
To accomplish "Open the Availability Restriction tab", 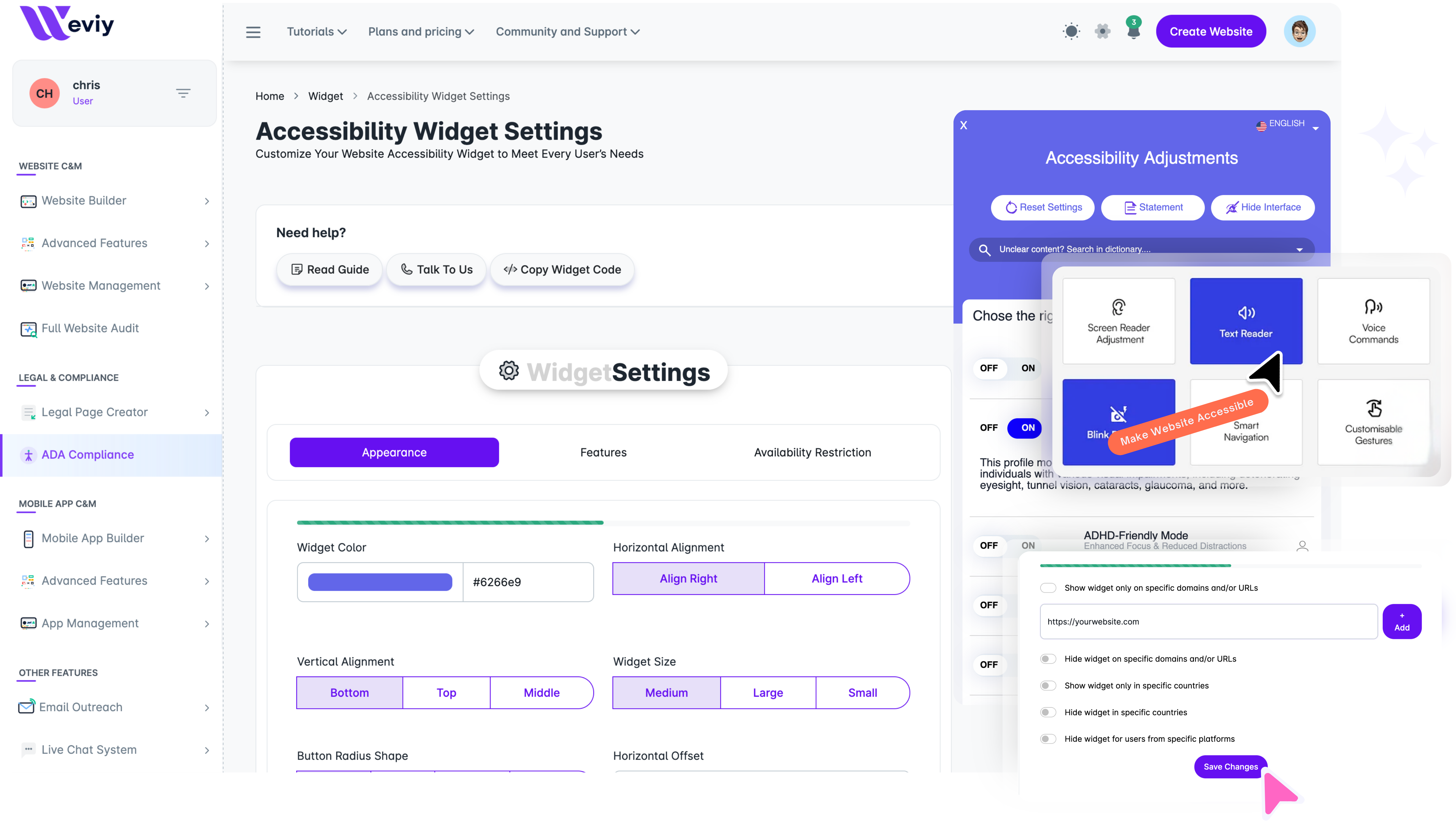I will click(x=812, y=452).
